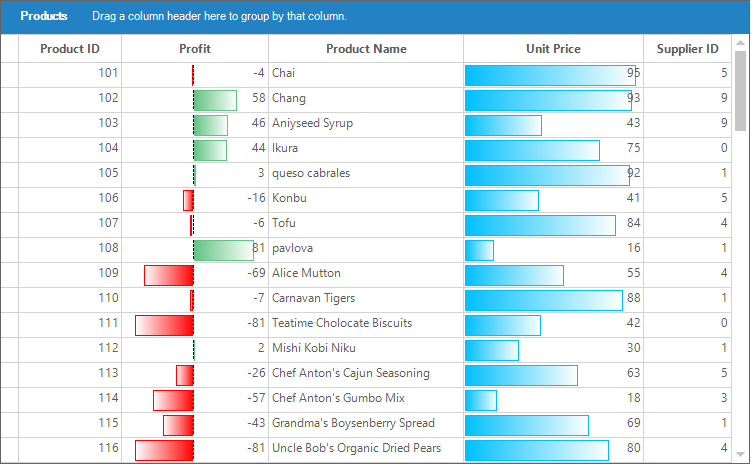The image size is (752, 464).
Task: Select Product ID cell 105
Action: (70, 174)
